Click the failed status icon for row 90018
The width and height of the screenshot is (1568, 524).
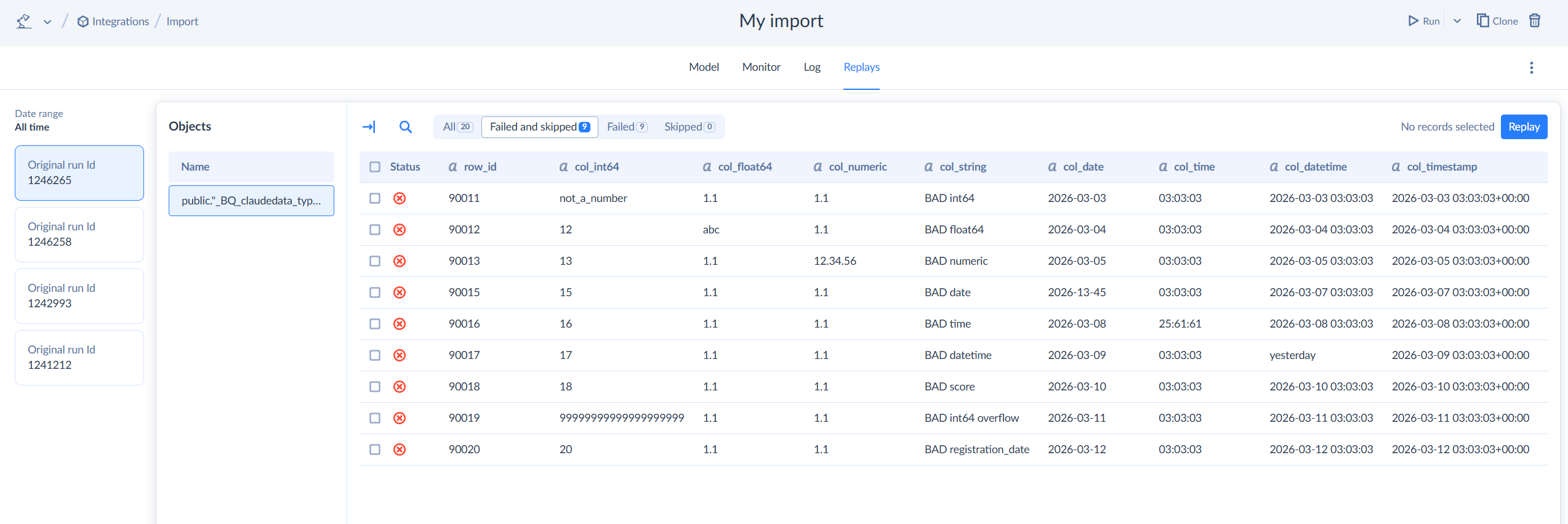click(x=400, y=387)
